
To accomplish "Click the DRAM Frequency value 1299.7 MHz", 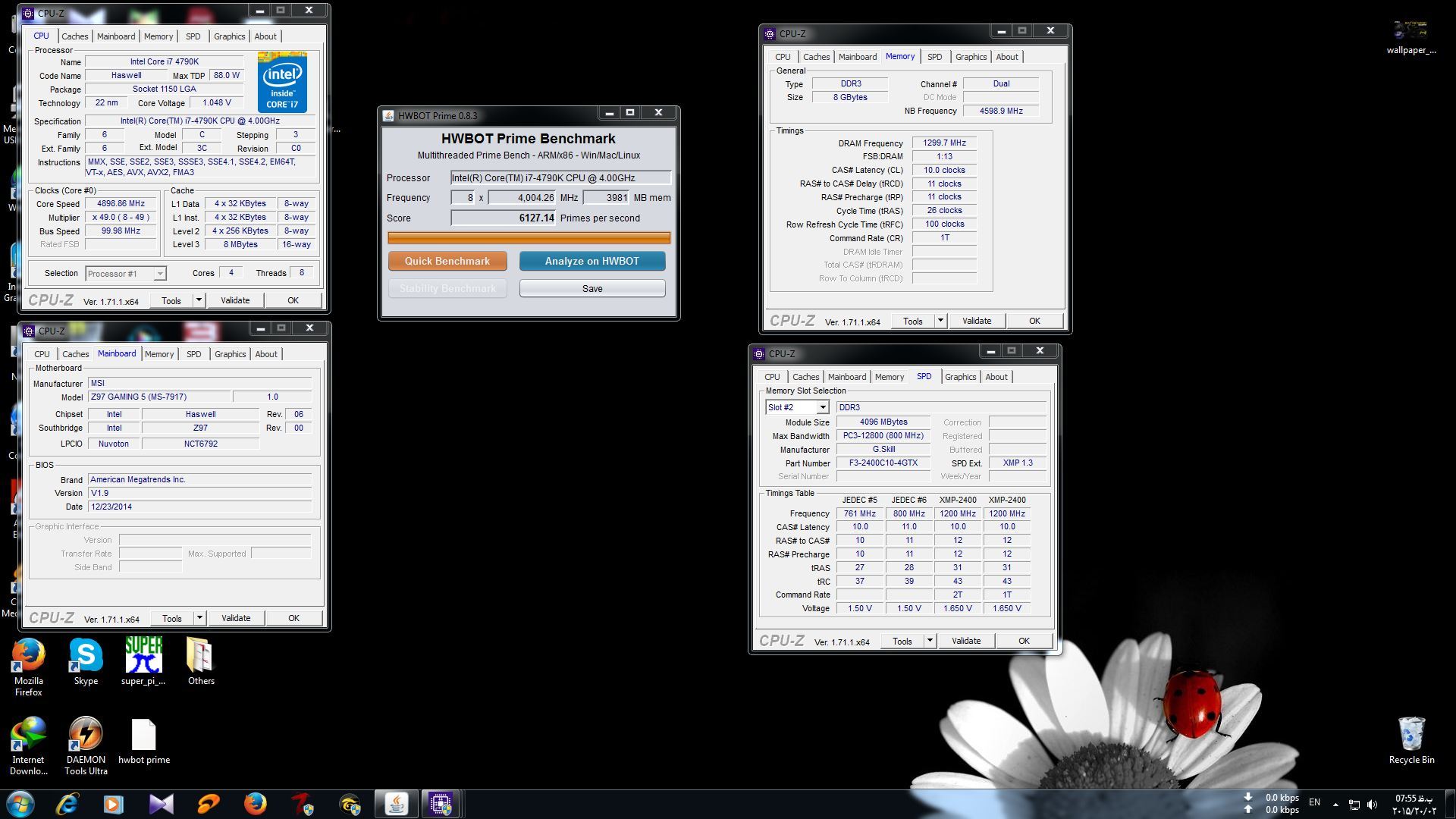I will pyautogui.click(x=944, y=143).
